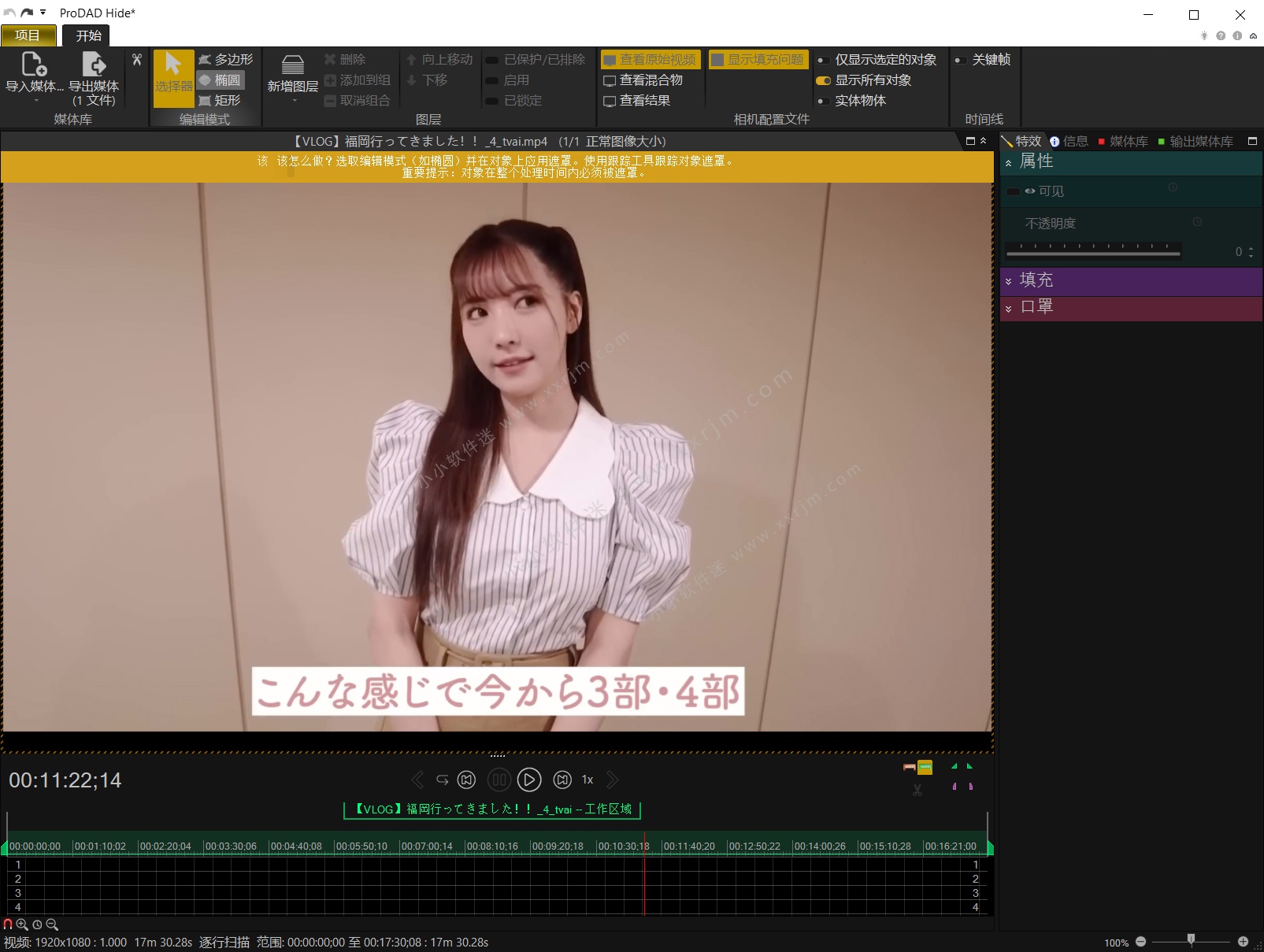Choose the 多边形 polygon mask tool
This screenshot has height=952, width=1264.
pyautogui.click(x=225, y=60)
